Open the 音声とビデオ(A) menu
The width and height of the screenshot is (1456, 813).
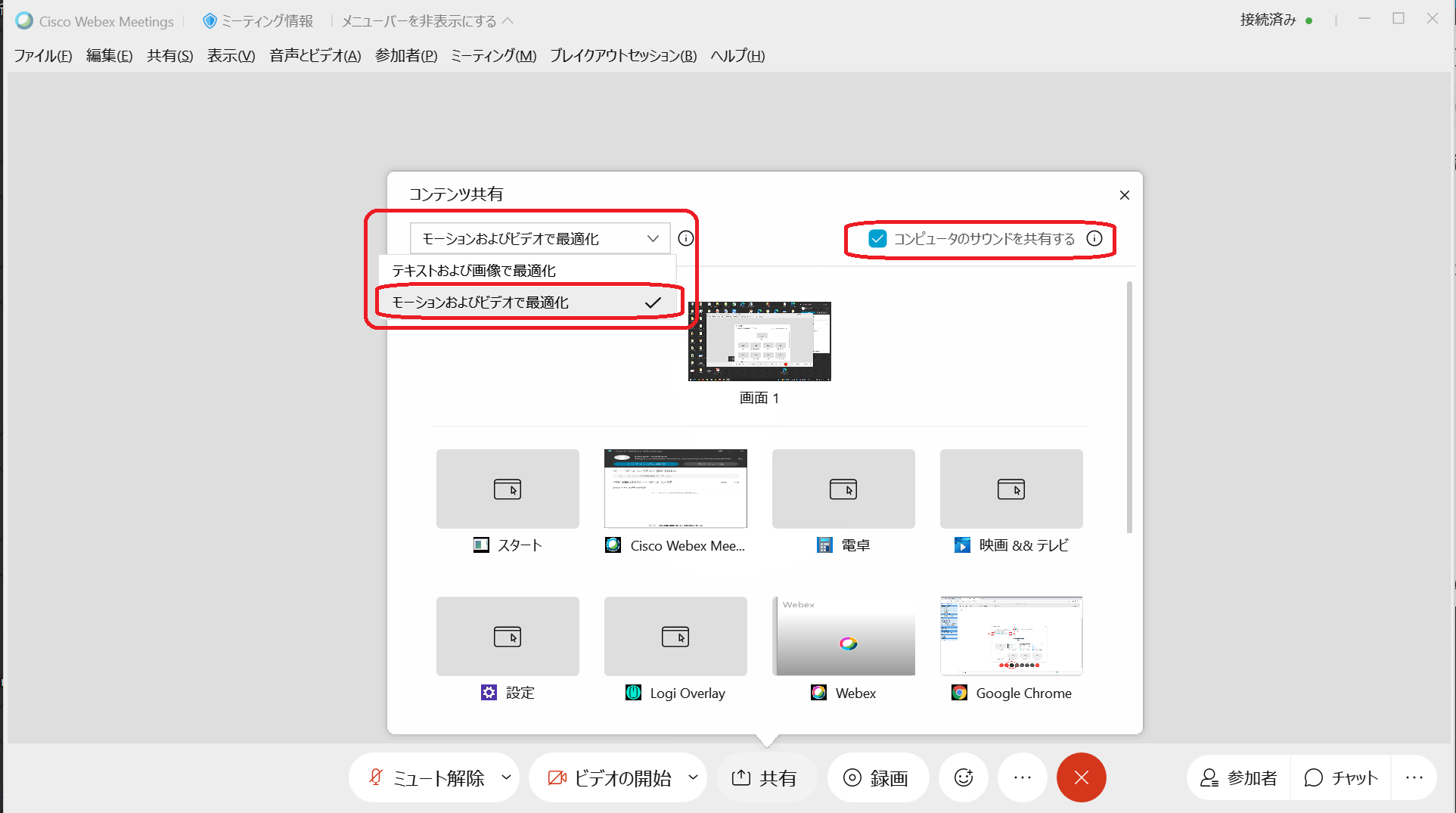[315, 56]
